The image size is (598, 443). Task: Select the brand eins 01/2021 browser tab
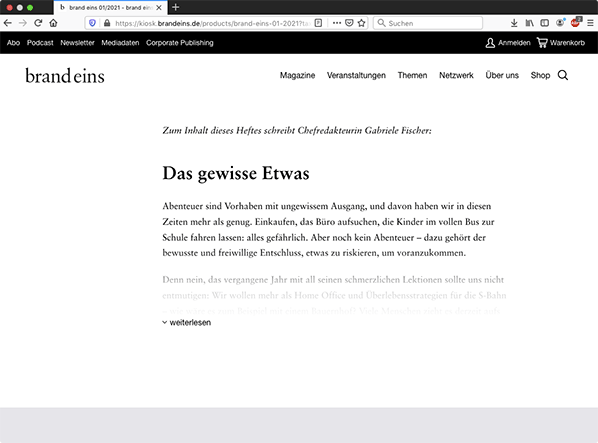click(x=110, y=7)
